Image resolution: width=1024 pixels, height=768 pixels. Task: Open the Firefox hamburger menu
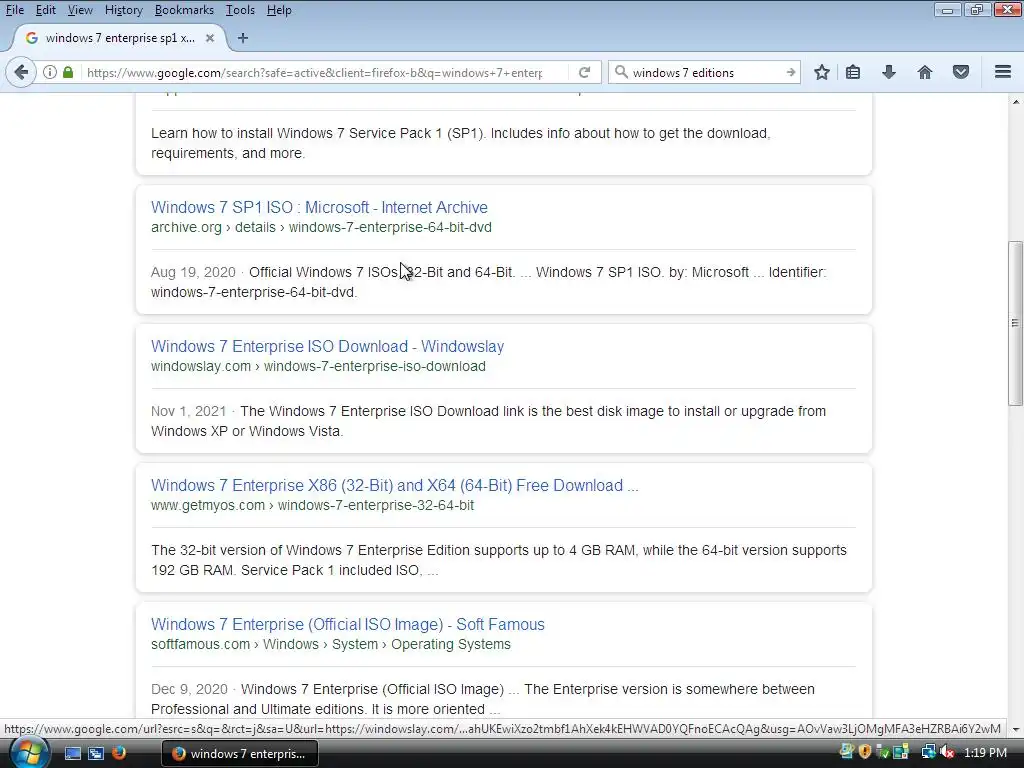(x=1003, y=72)
